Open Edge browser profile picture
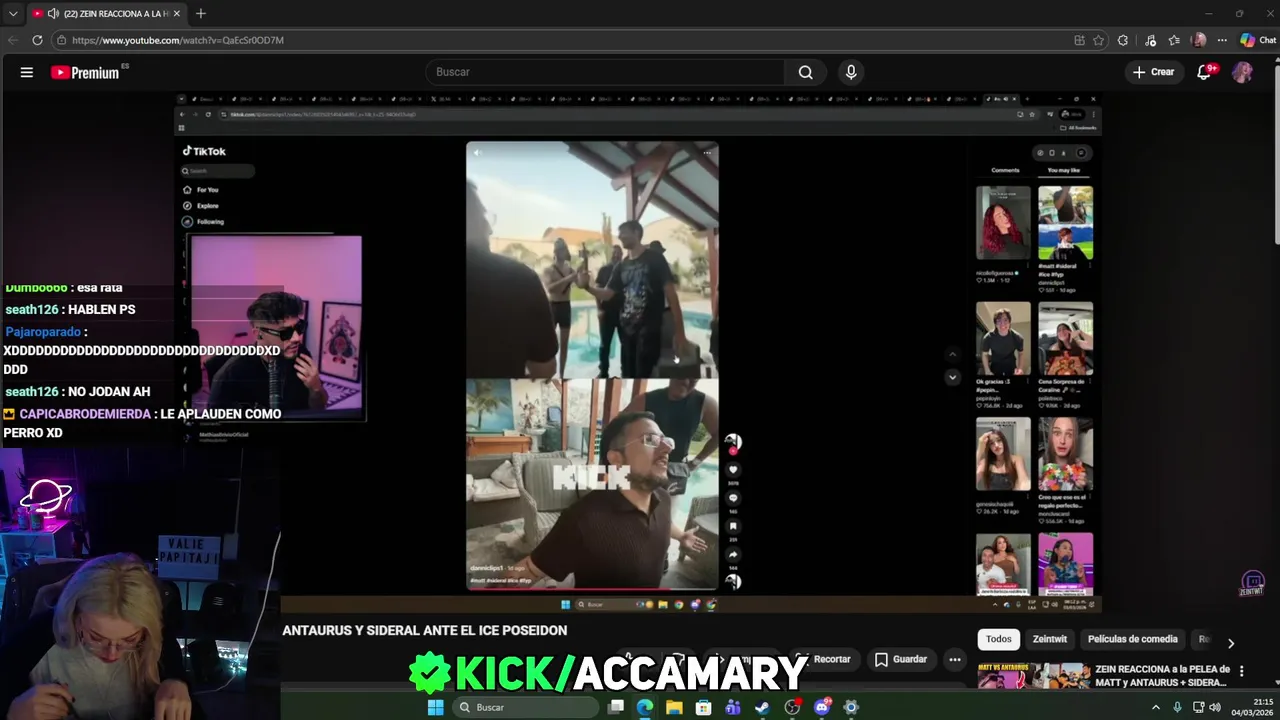The width and height of the screenshot is (1280, 720). pyautogui.click(x=1199, y=40)
